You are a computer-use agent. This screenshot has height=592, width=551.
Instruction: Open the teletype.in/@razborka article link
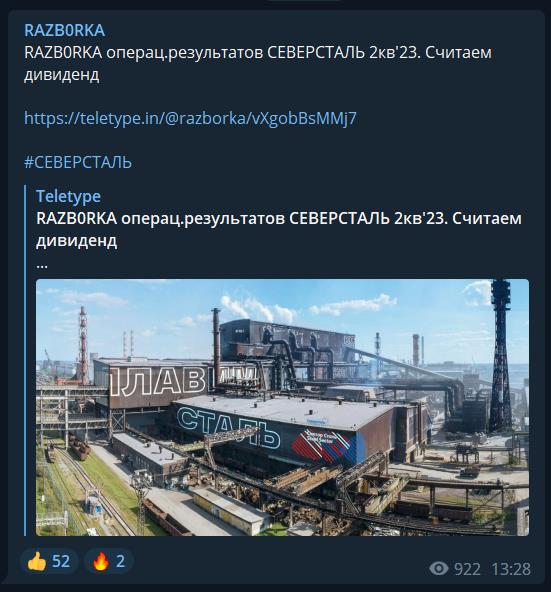coord(190,119)
